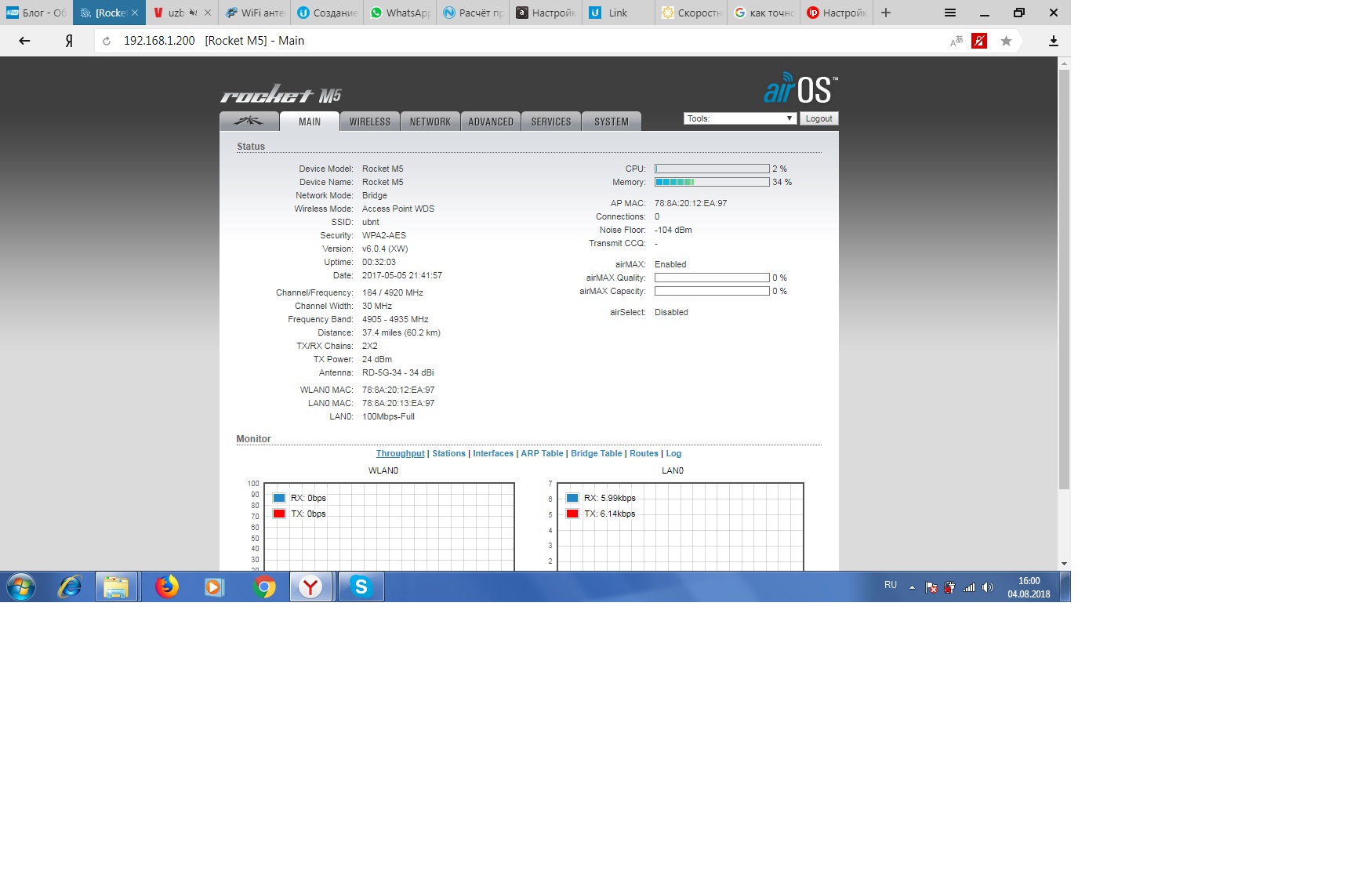Switch to the как точно Google tab
The image size is (1372, 886).
[764, 13]
